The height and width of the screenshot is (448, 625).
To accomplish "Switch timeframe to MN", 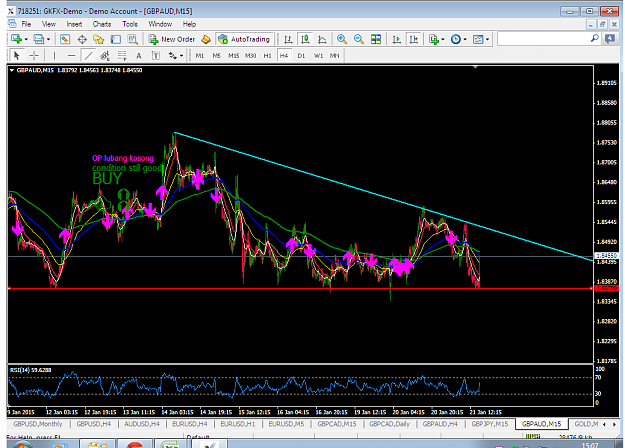I will [x=334, y=55].
